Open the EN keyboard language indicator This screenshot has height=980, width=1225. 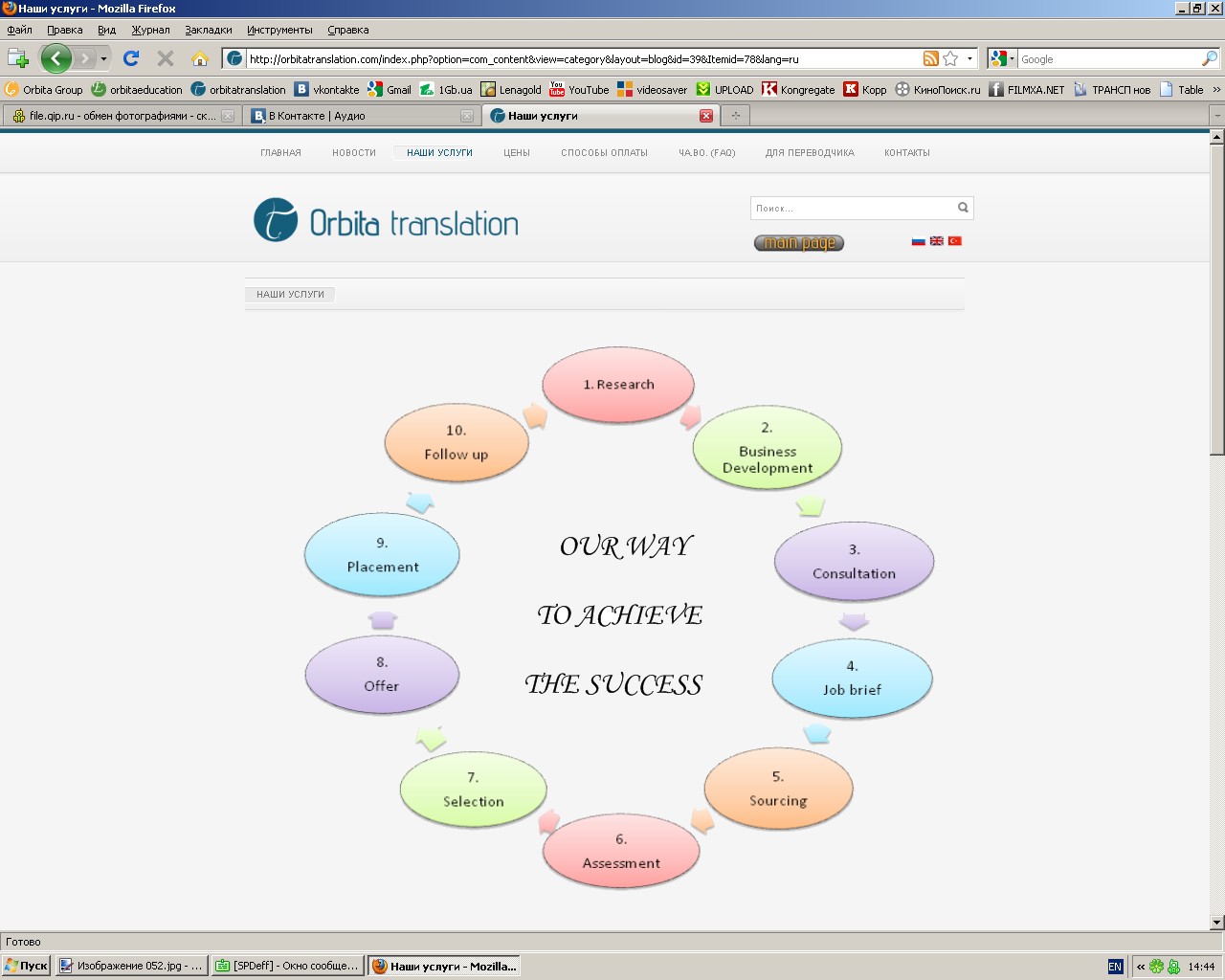click(x=1115, y=967)
